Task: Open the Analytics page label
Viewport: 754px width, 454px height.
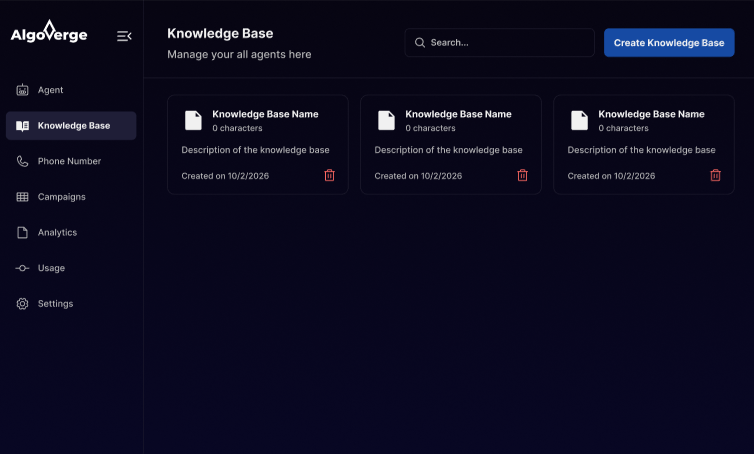Action: [57, 232]
